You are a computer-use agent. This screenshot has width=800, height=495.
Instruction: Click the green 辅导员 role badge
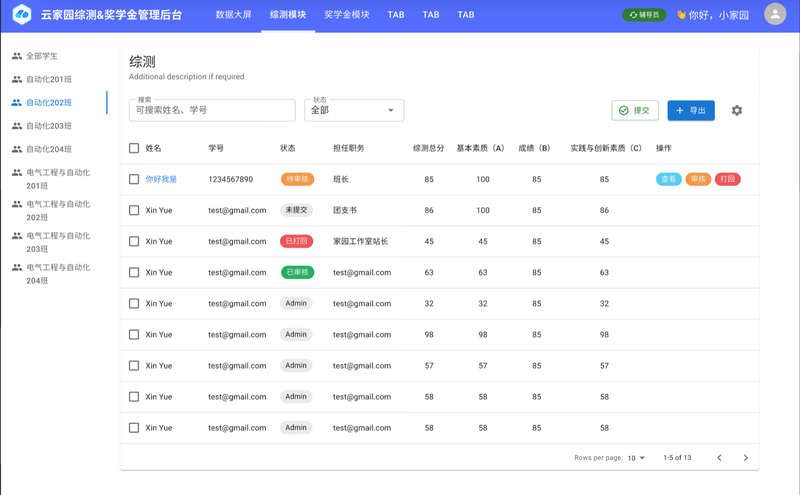[x=644, y=15]
